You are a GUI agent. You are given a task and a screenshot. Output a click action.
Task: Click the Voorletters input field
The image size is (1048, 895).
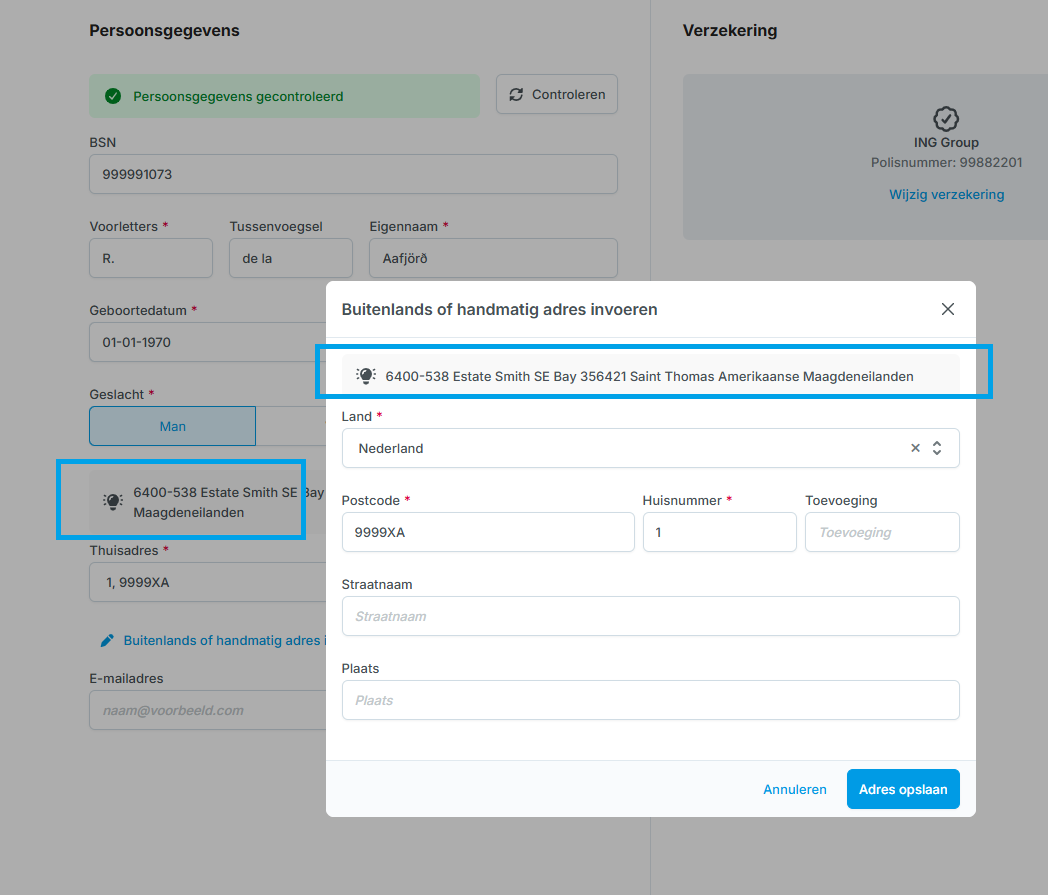[x=151, y=258]
